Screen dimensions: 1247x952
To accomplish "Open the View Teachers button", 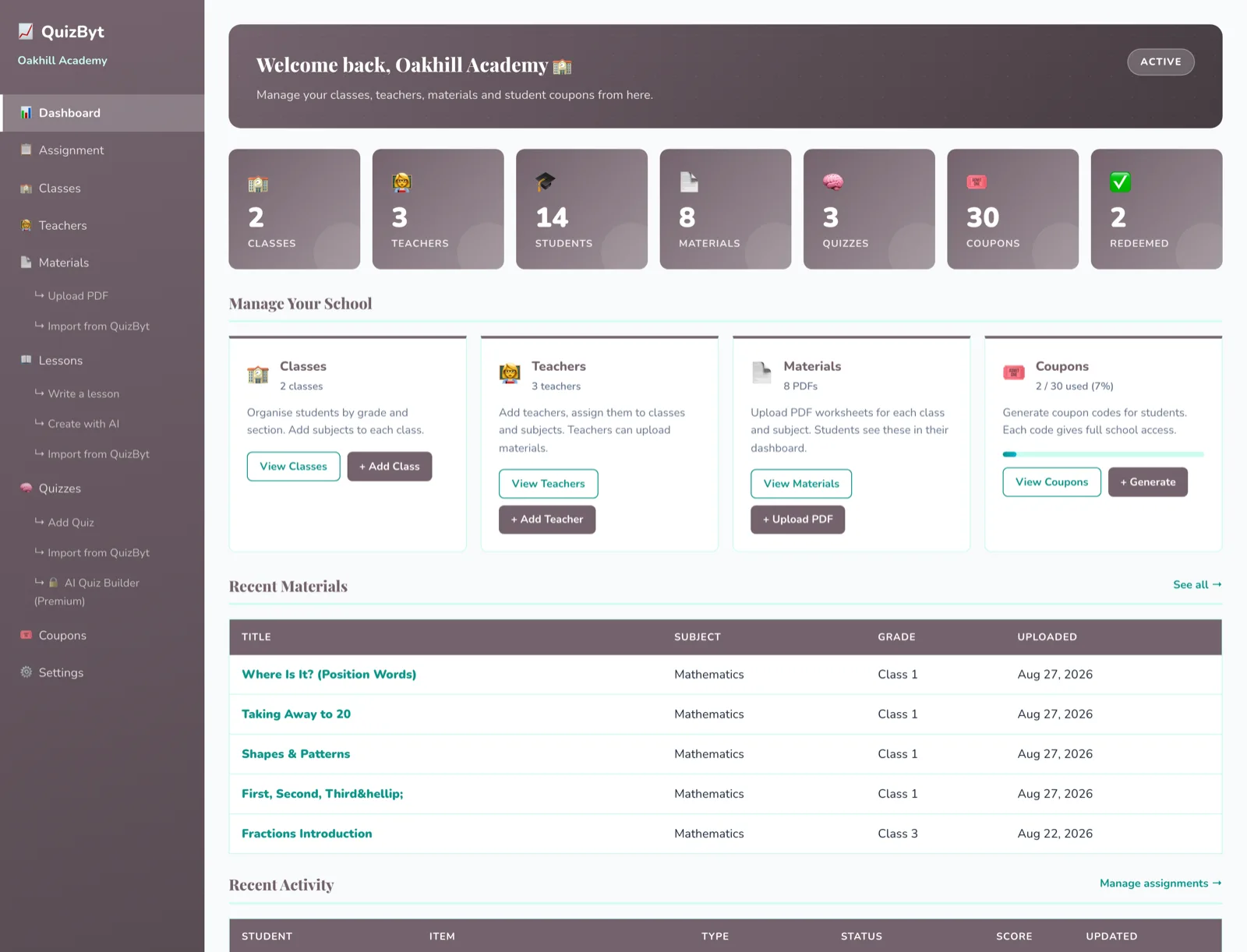I will click(x=549, y=484).
